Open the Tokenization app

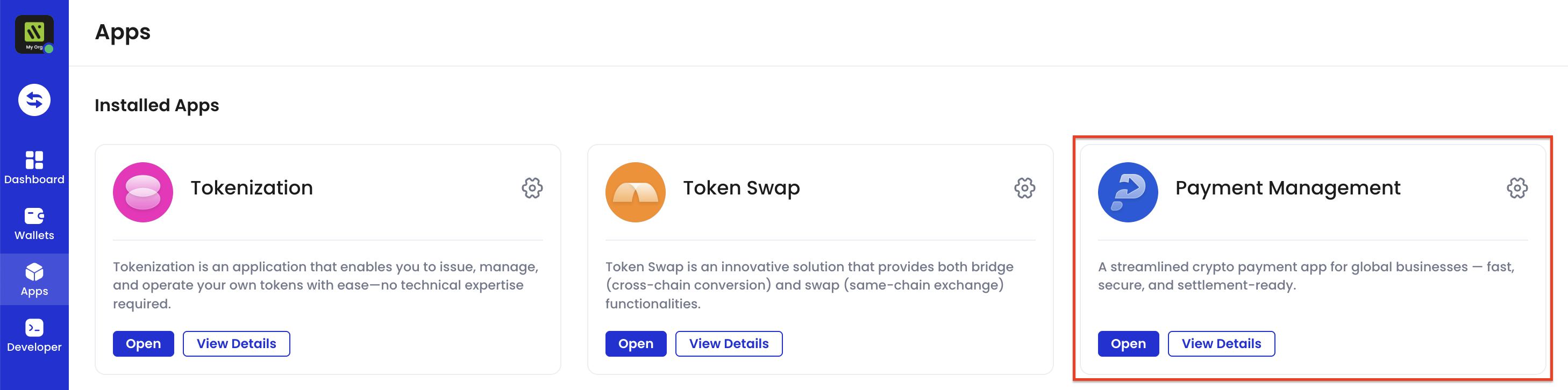click(x=143, y=343)
